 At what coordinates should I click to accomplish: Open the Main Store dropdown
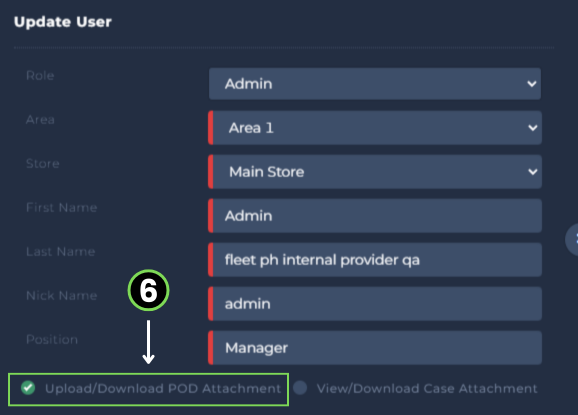click(375, 172)
